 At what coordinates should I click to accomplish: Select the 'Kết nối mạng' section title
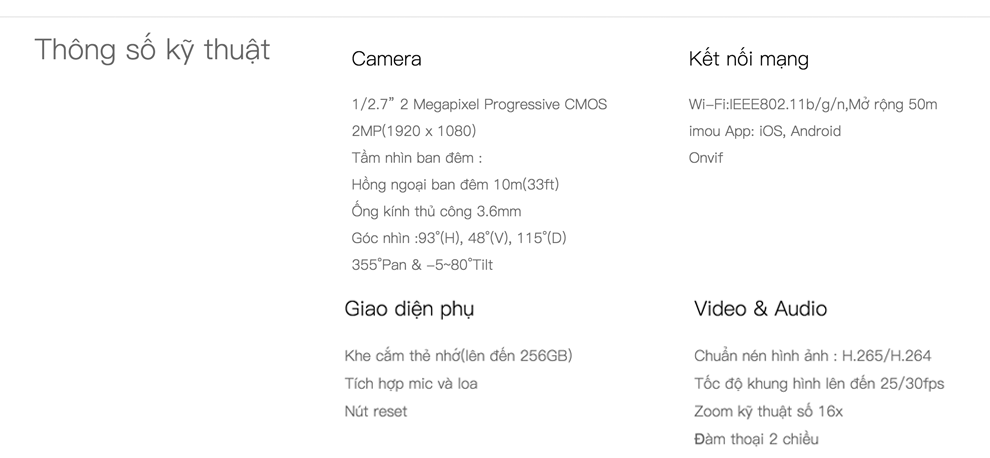748,59
